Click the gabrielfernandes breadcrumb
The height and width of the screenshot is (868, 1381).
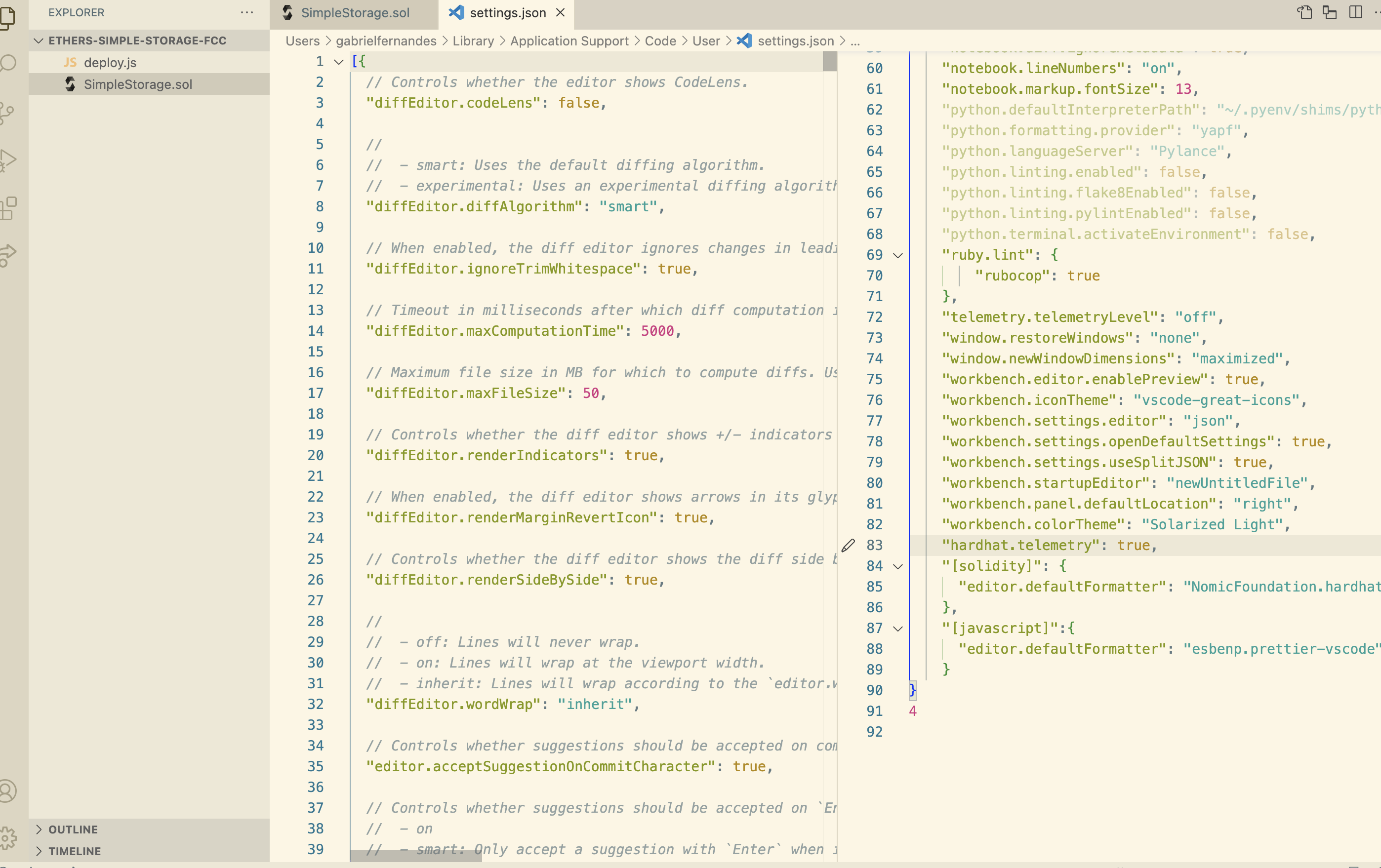(386, 40)
